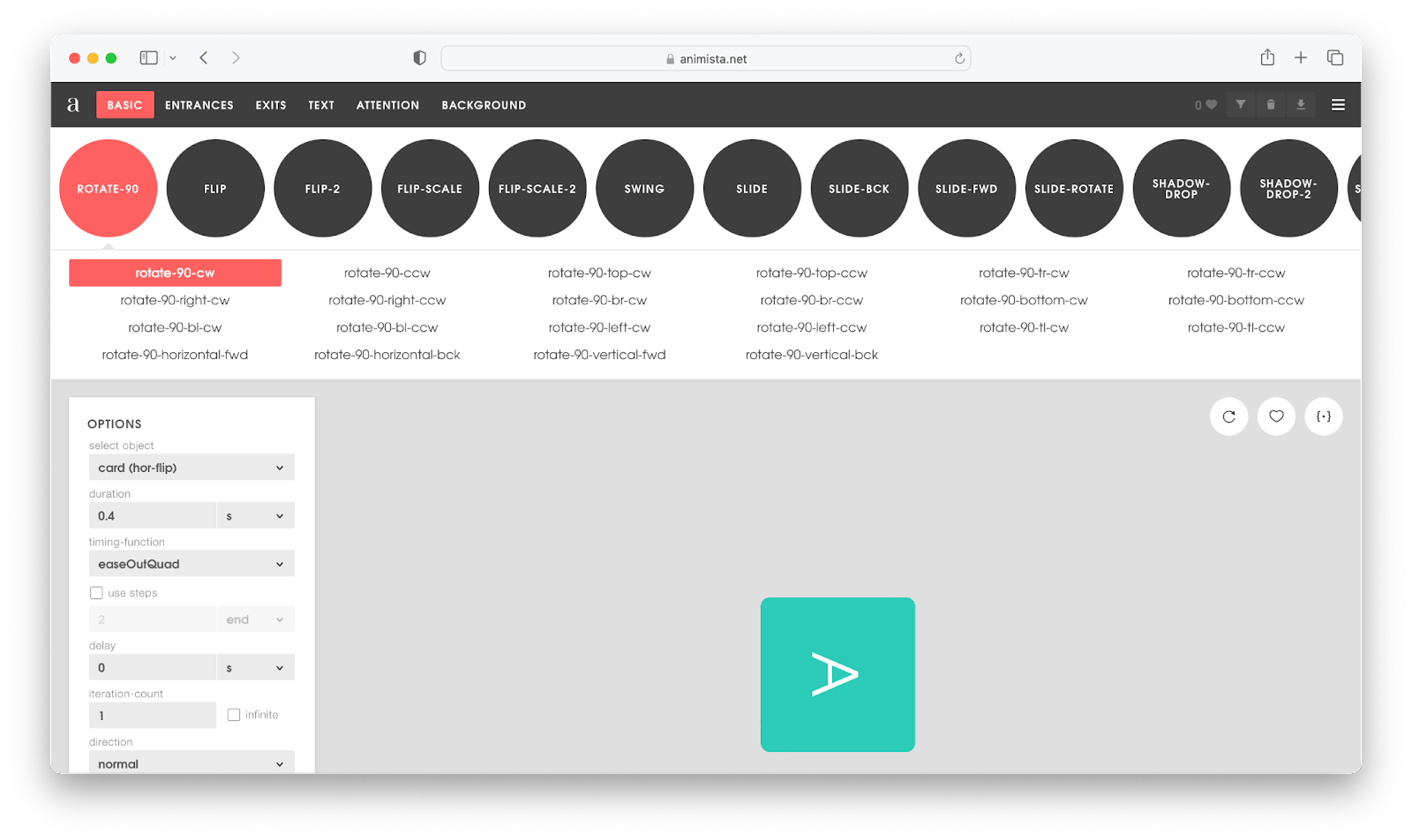Click the teal preview card
The image size is (1412, 840).
(x=837, y=674)
